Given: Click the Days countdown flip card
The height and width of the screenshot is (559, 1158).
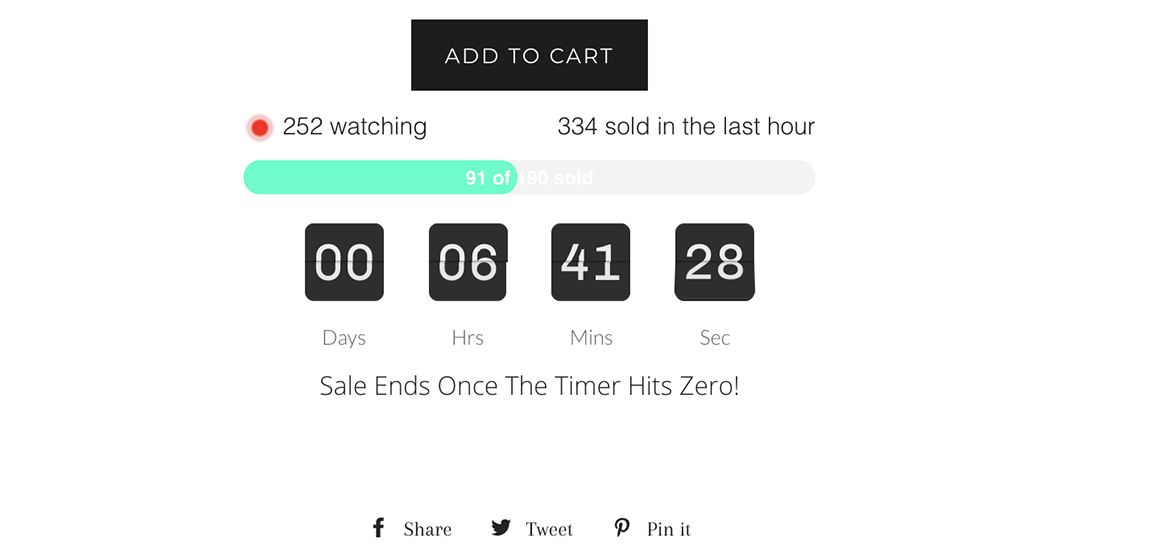Looking at the screenshot, I should point(344,262).
